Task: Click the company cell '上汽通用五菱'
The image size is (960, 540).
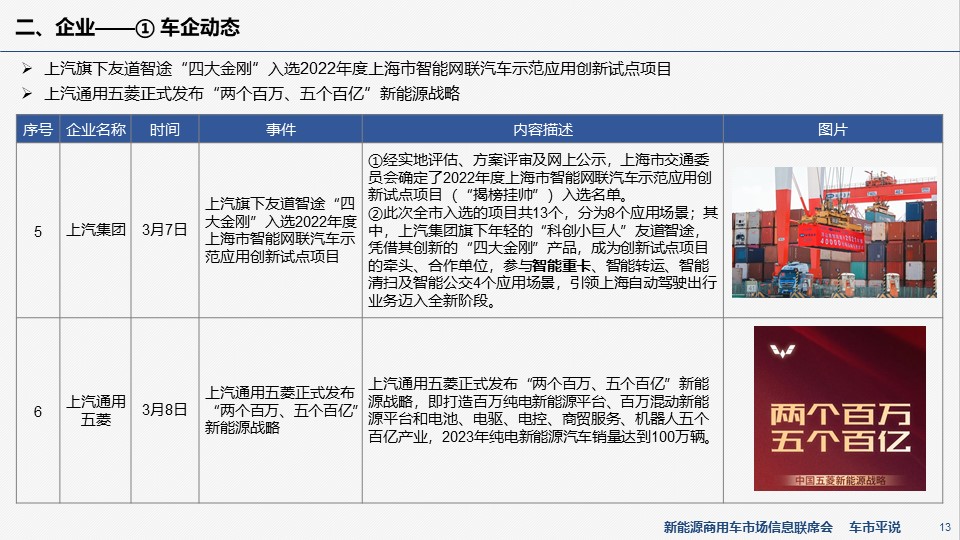Action: coord(96,410)
